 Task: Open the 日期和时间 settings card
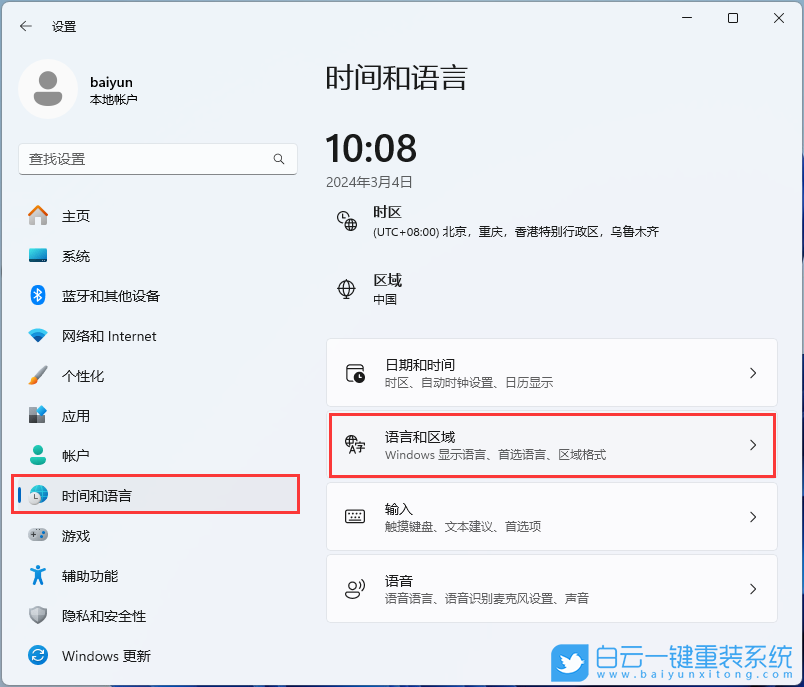552,373
